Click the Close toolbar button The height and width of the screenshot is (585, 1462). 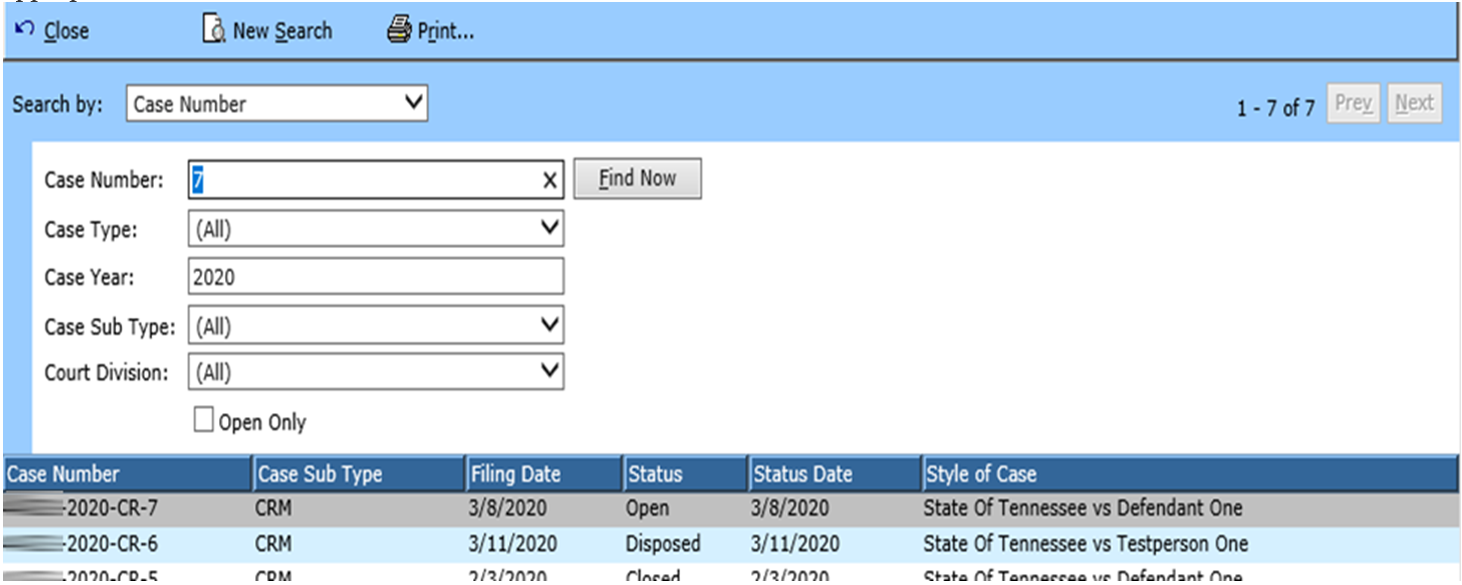pyautogui.click(x=54, y=31)
